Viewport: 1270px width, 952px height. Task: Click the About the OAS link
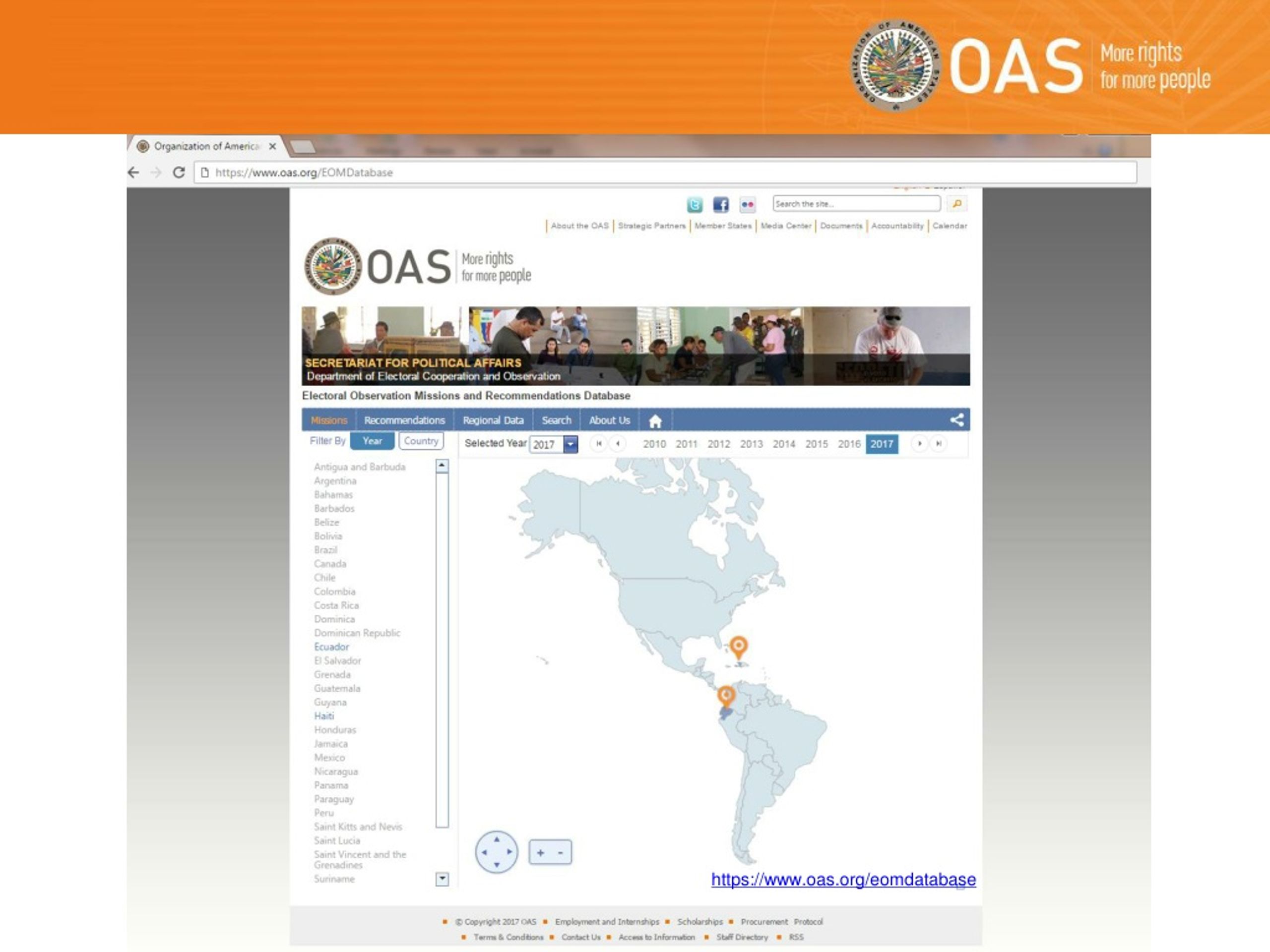tap(579, 226)
